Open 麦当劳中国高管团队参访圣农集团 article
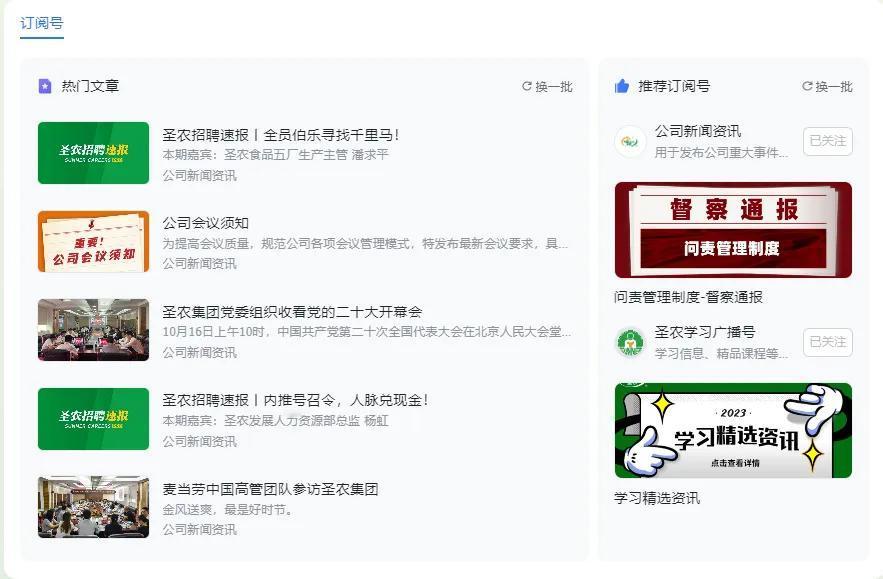This screenshot has width=883, height=579. (270, 489)
